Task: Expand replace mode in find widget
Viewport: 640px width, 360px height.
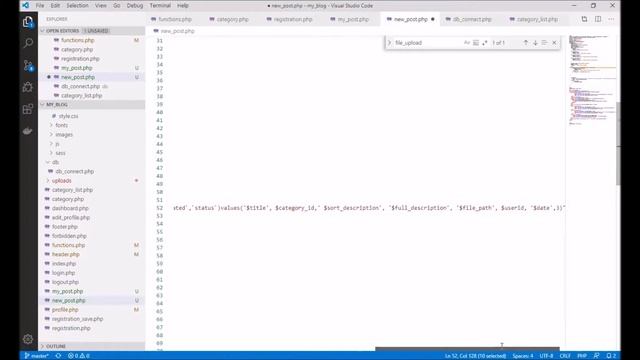Action: [389, 42]
